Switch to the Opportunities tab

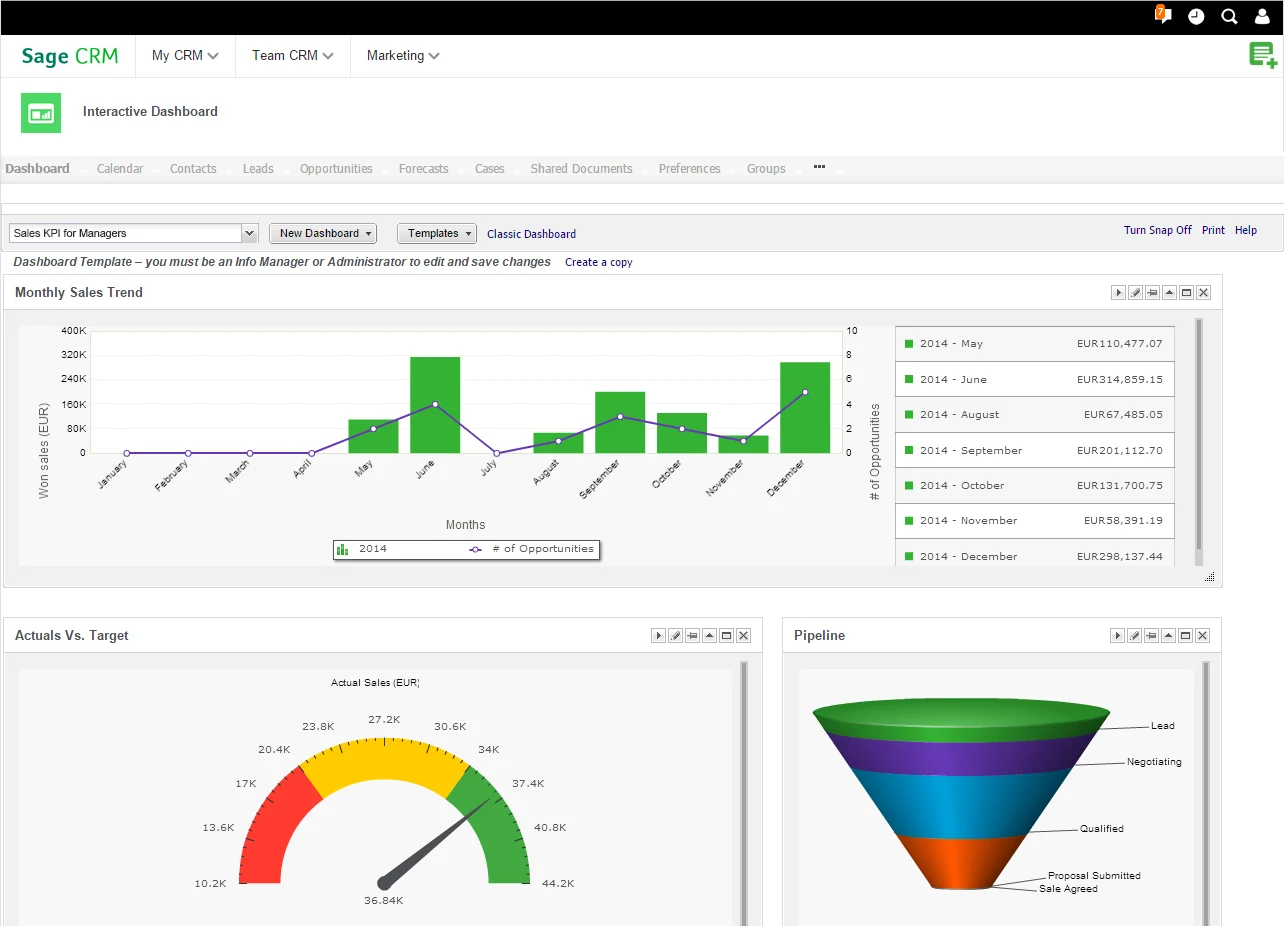click(336, 169)
